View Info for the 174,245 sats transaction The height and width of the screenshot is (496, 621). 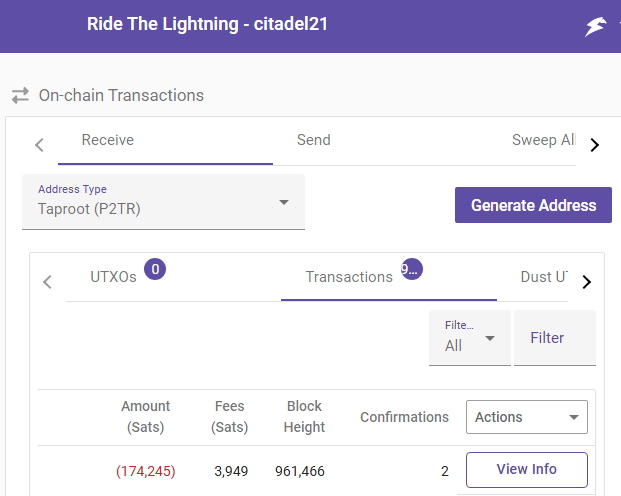click(527, 469)
